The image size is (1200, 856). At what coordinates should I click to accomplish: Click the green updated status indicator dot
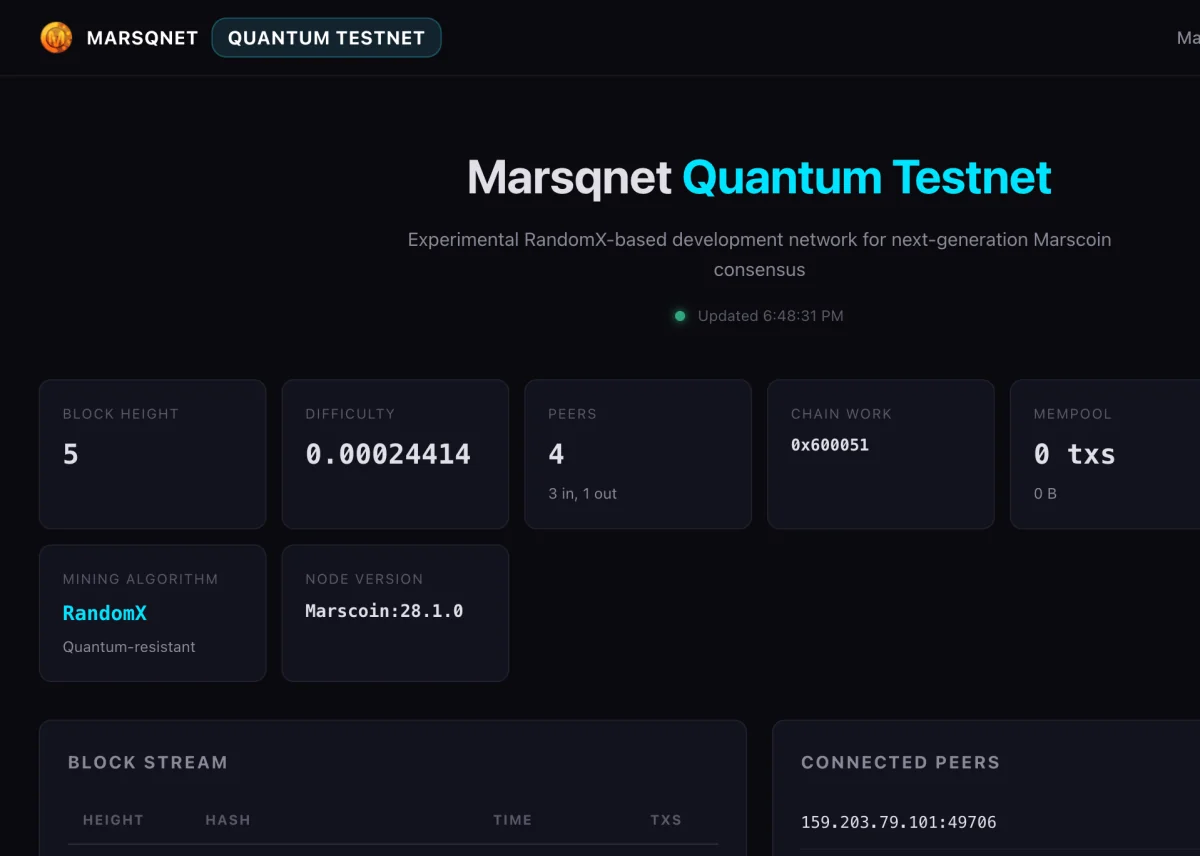point(680,315)
